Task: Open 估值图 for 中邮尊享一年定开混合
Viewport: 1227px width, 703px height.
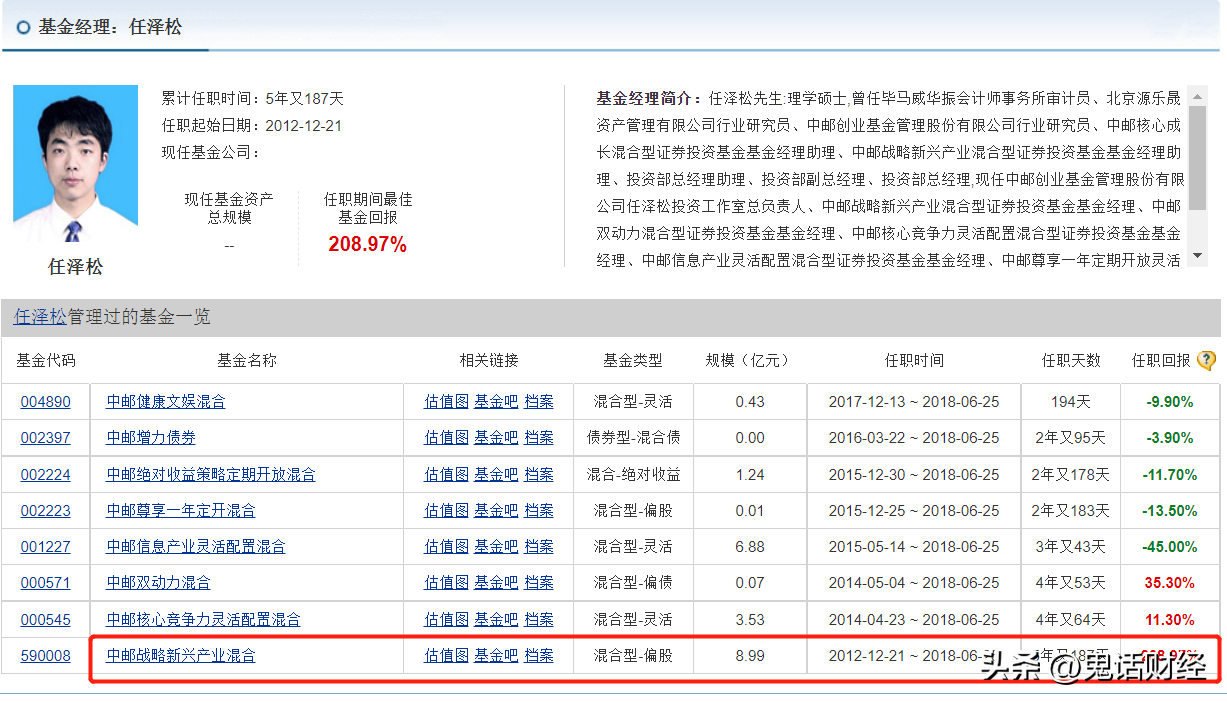Action: [446, 511]
